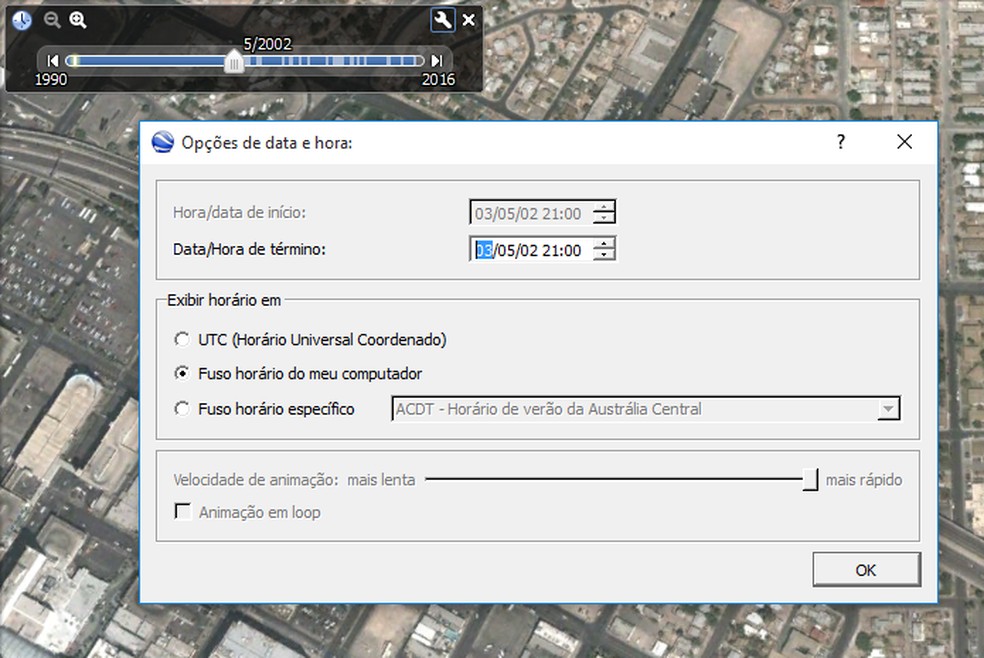Click the 5/2002 date label
This screenshot has height=658, width=984.
267,44
